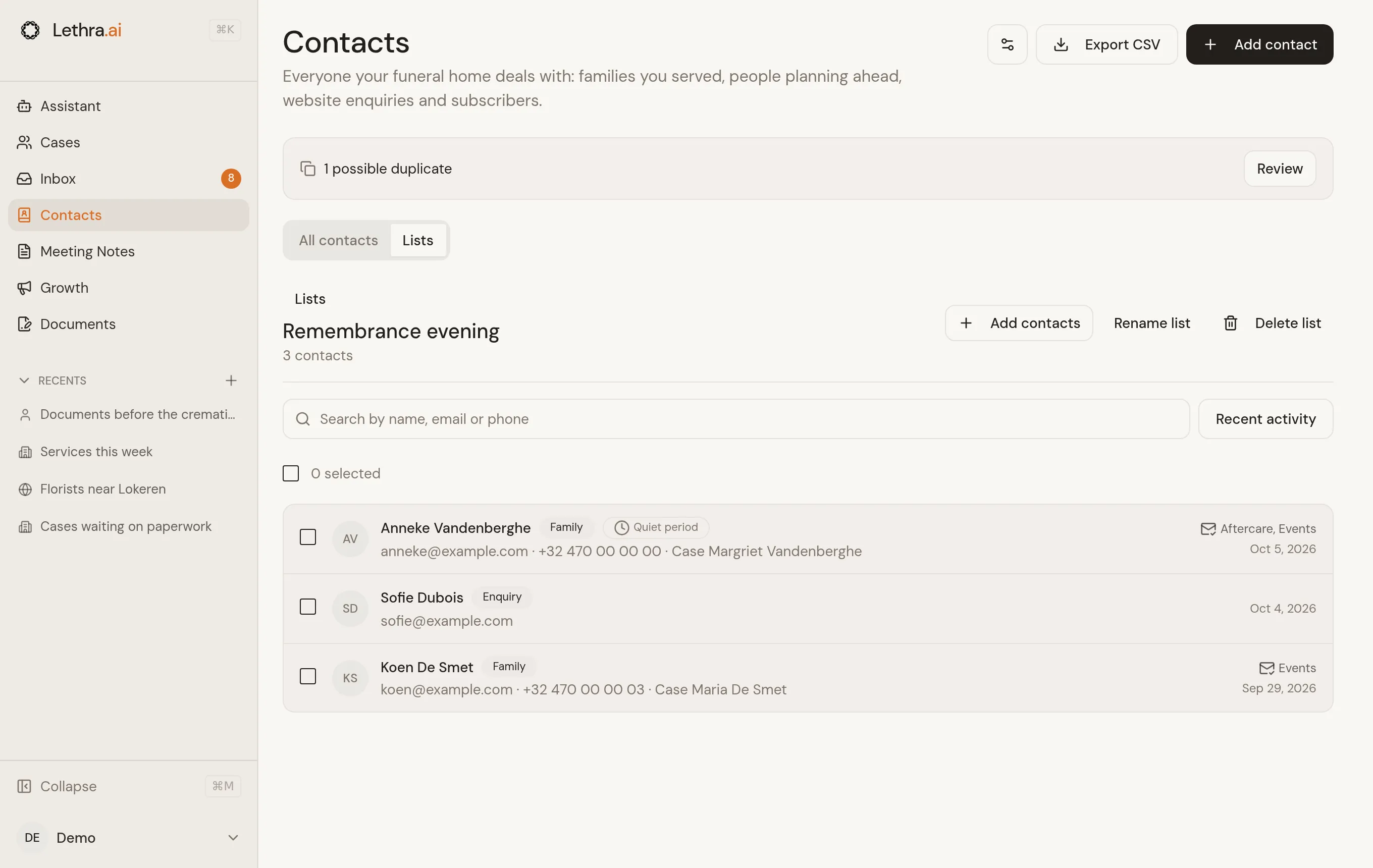Screen dimensions: 1373x868
Task: Click Add contacts to the list
Action: tap(1018, 323)
